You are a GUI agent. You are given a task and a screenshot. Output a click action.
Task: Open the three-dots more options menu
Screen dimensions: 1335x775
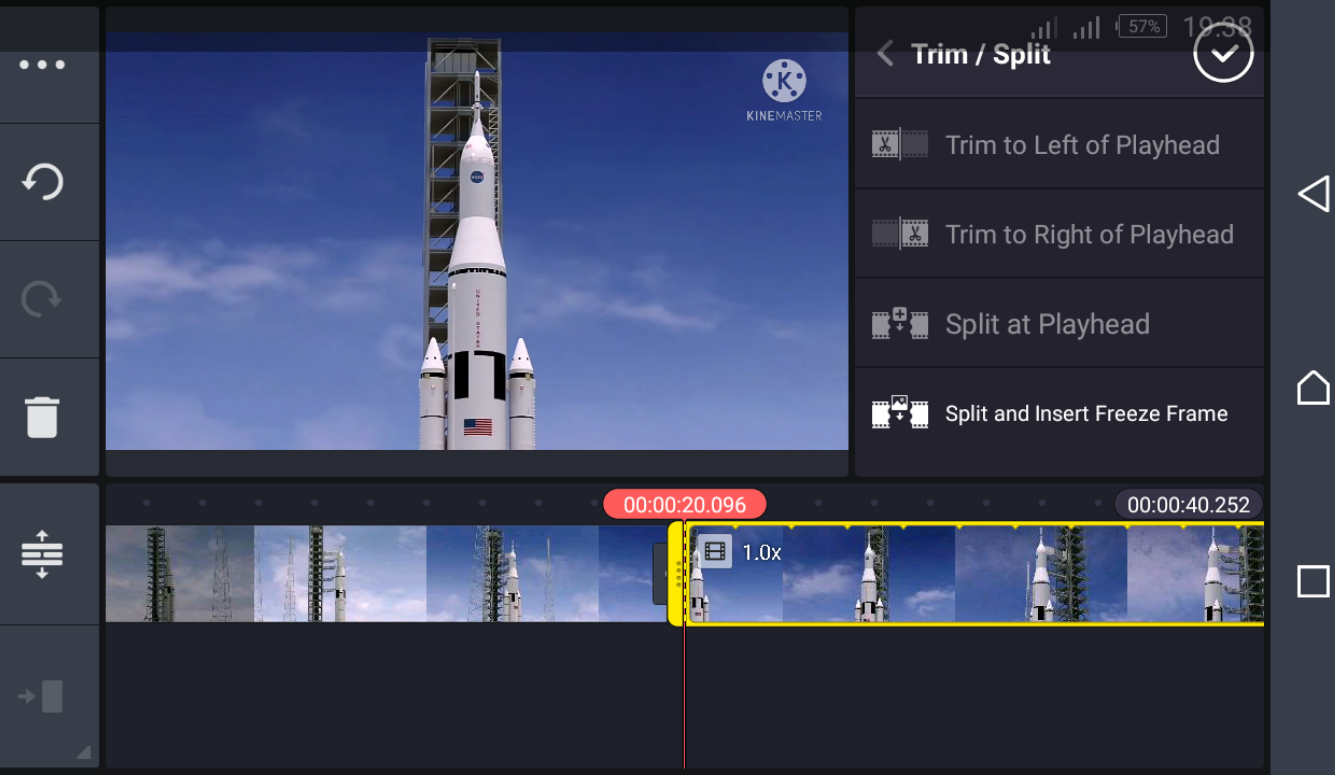point(42,65)
